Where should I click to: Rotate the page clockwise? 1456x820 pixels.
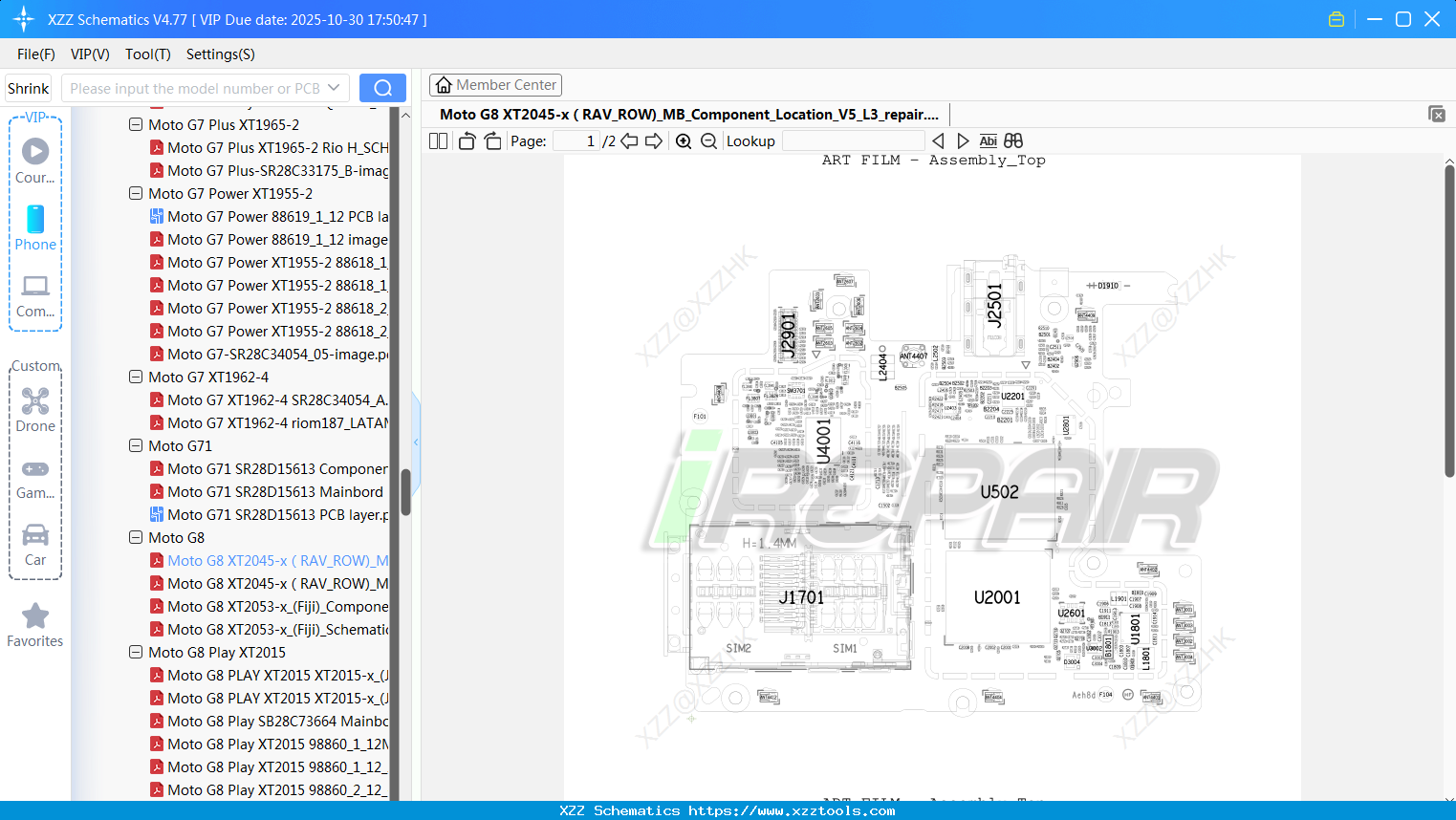click(x=492, y=141)
